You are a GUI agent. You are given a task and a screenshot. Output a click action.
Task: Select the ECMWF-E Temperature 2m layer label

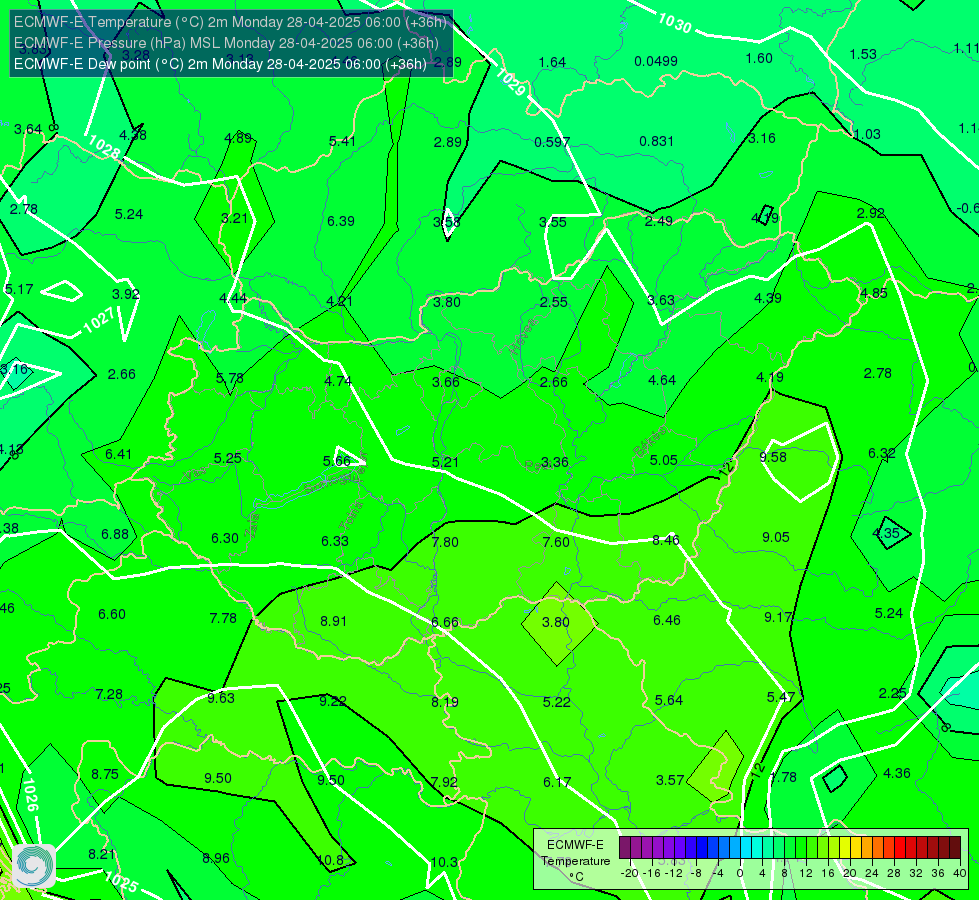point(230,22)
